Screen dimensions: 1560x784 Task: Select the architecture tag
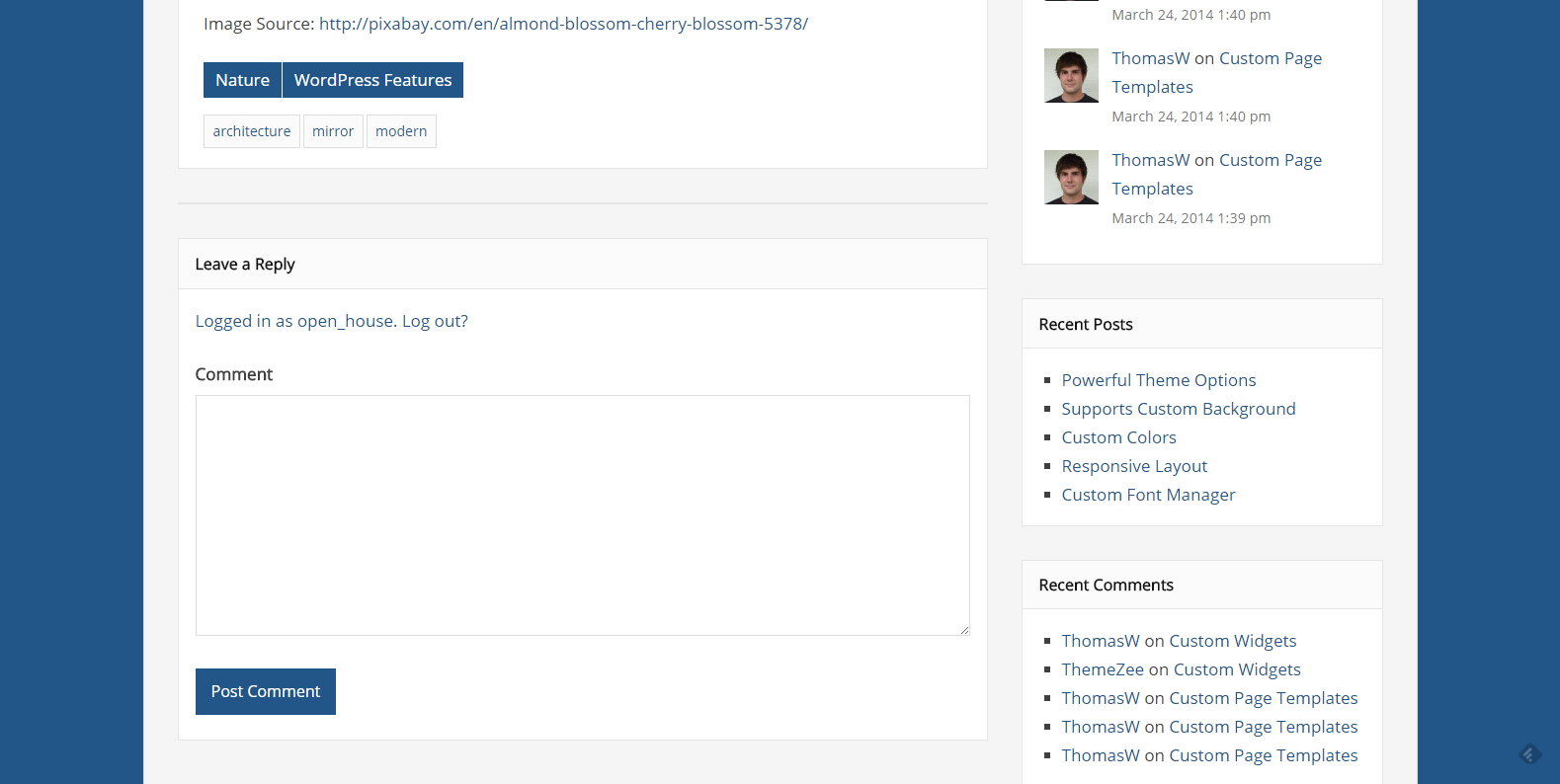252,131
